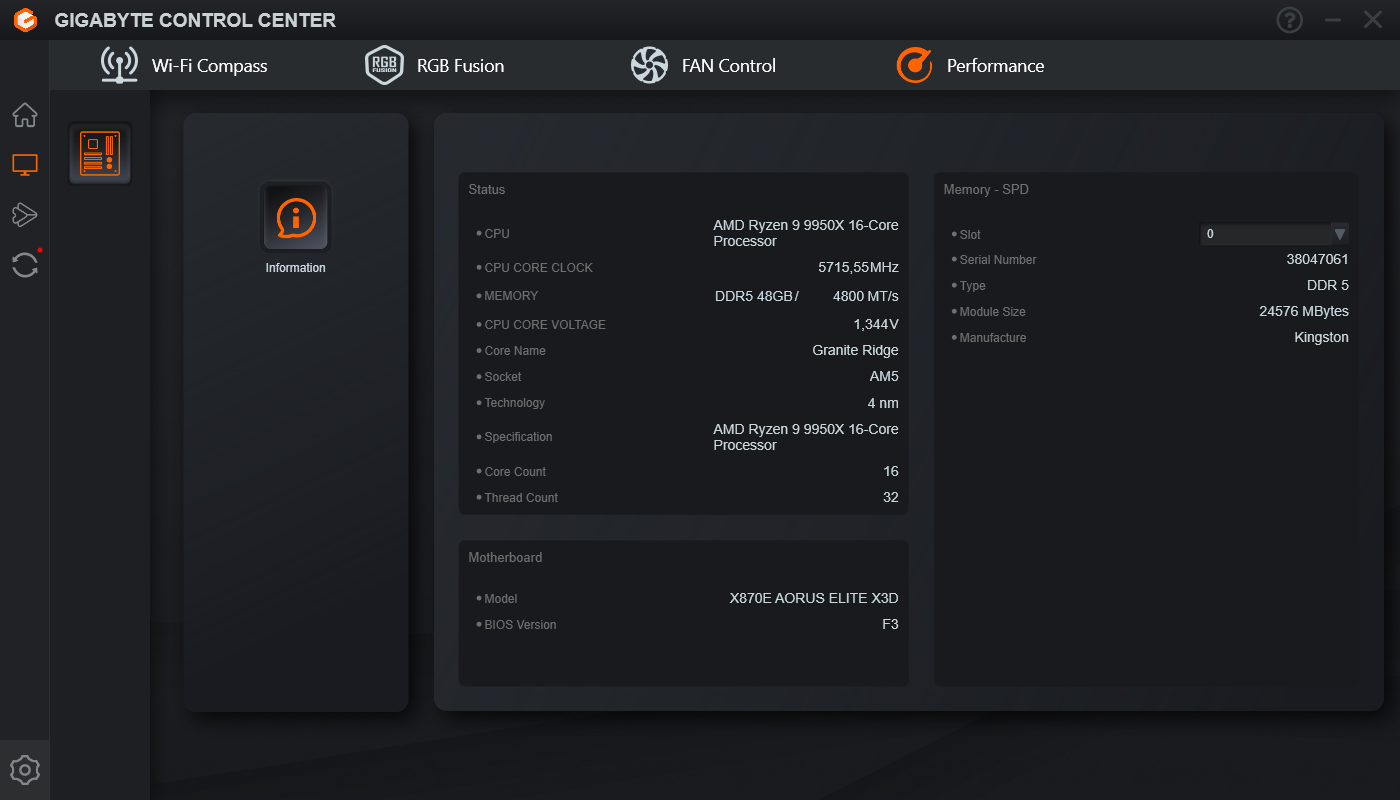
Task: Open the Wi-Fi Compass section
Action: point(185,66)
